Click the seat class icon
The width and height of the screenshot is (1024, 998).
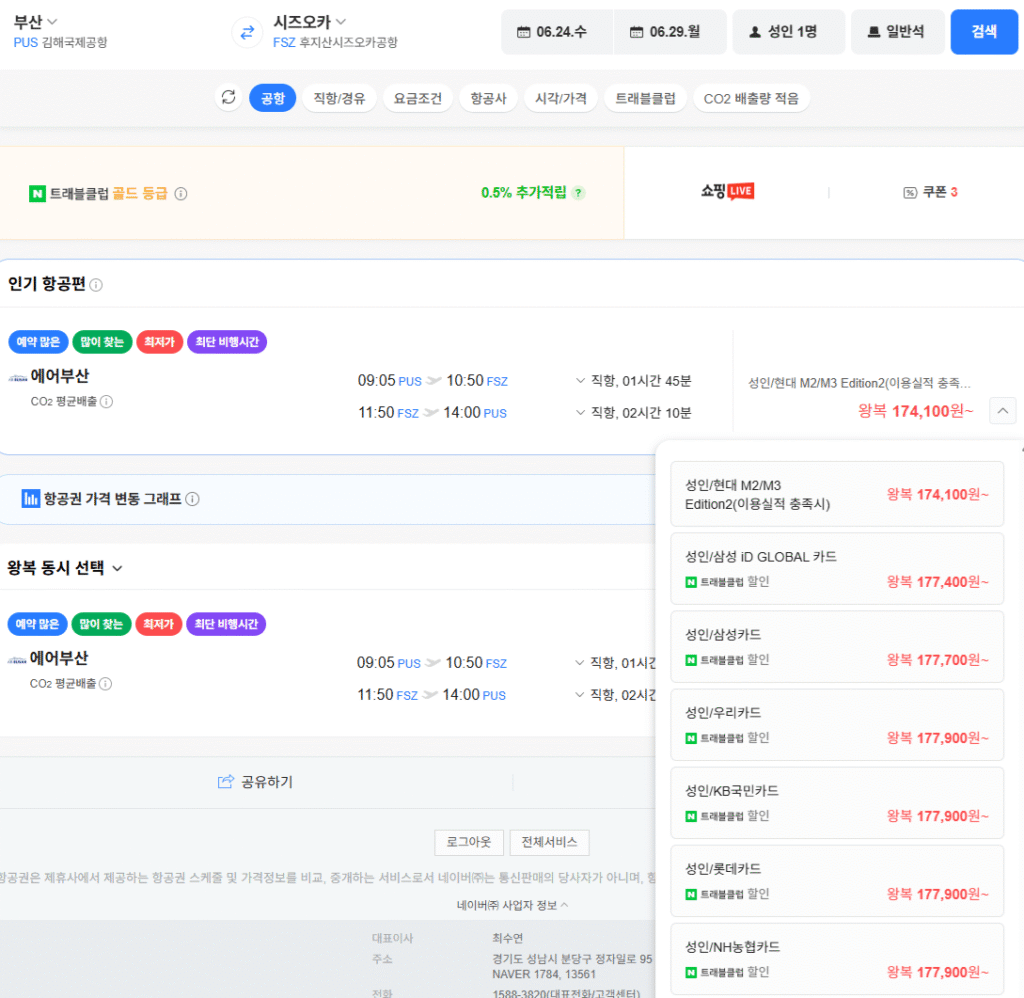click(x=873, y=31)
